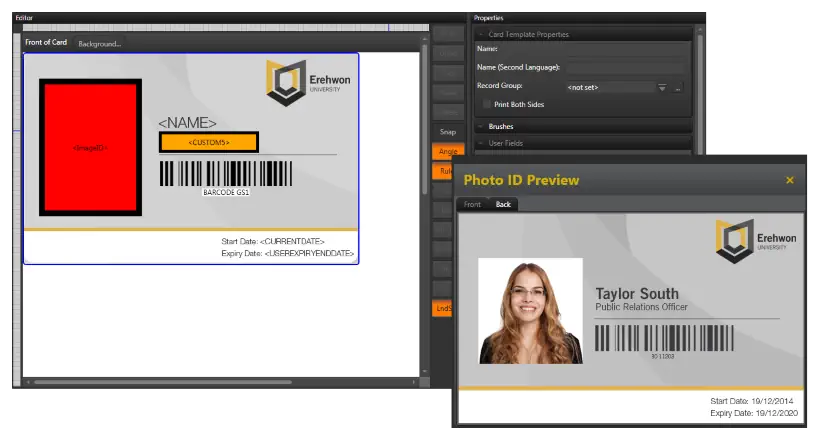820x440 pixels.
Task: Click Expiry Date 19/12/2020 in the preview
Action: point(754,413)
